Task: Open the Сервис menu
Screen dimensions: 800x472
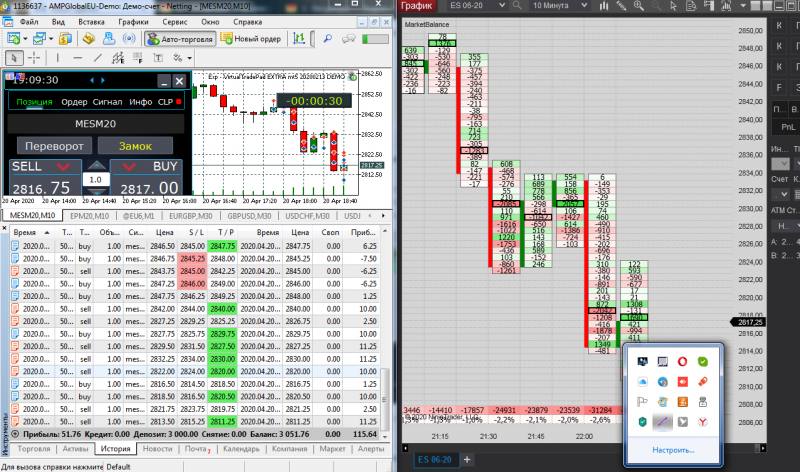Action: [x=174, y=22]
